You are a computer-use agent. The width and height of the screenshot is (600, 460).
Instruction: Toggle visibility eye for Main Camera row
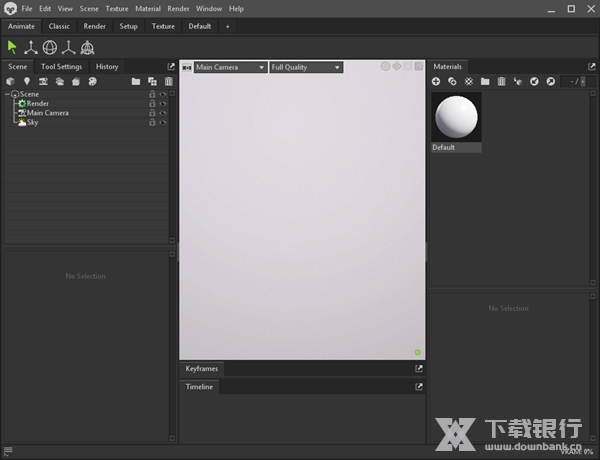tap(163, 113)
